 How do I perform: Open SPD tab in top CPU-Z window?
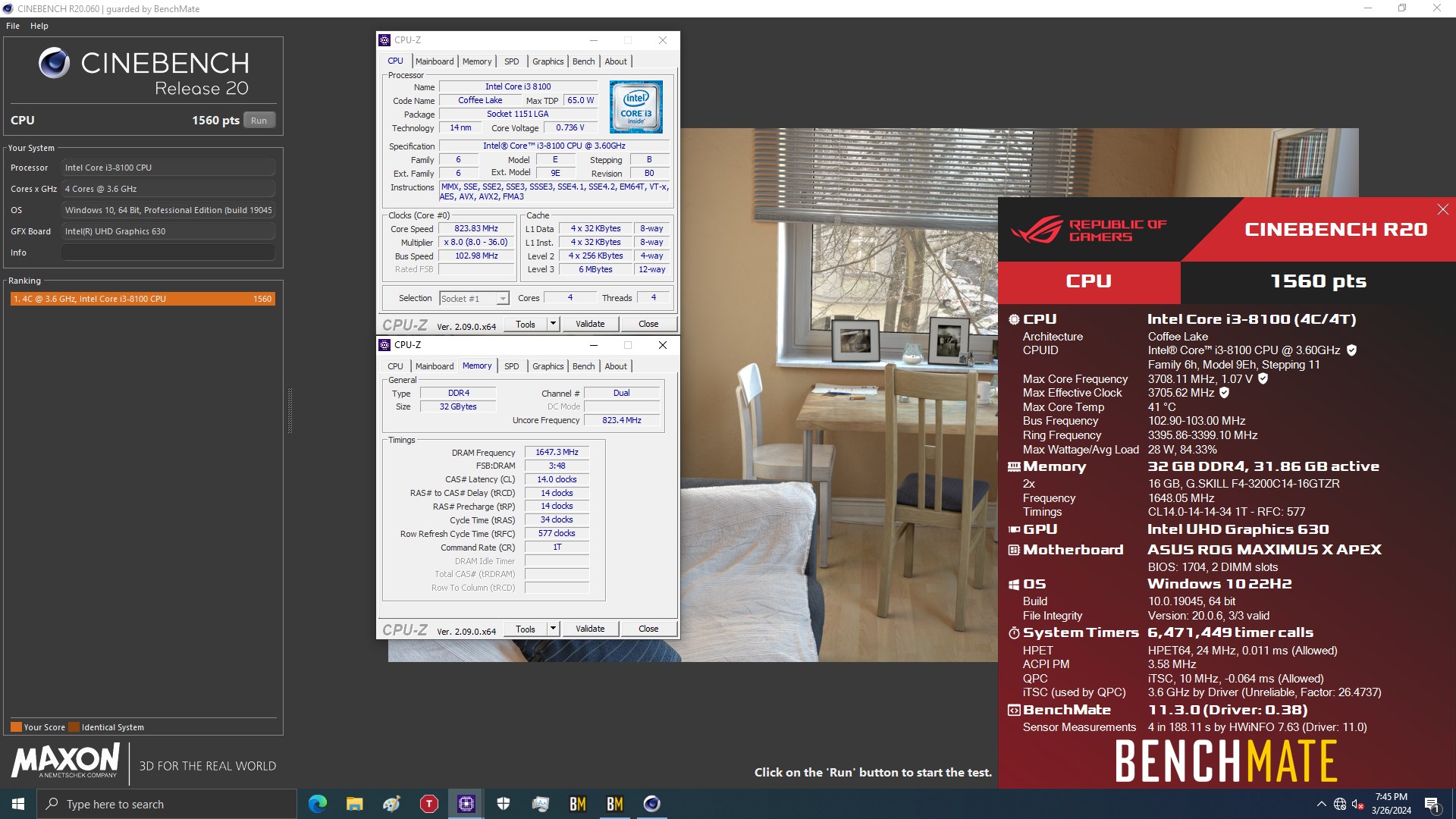coord(512,61)
